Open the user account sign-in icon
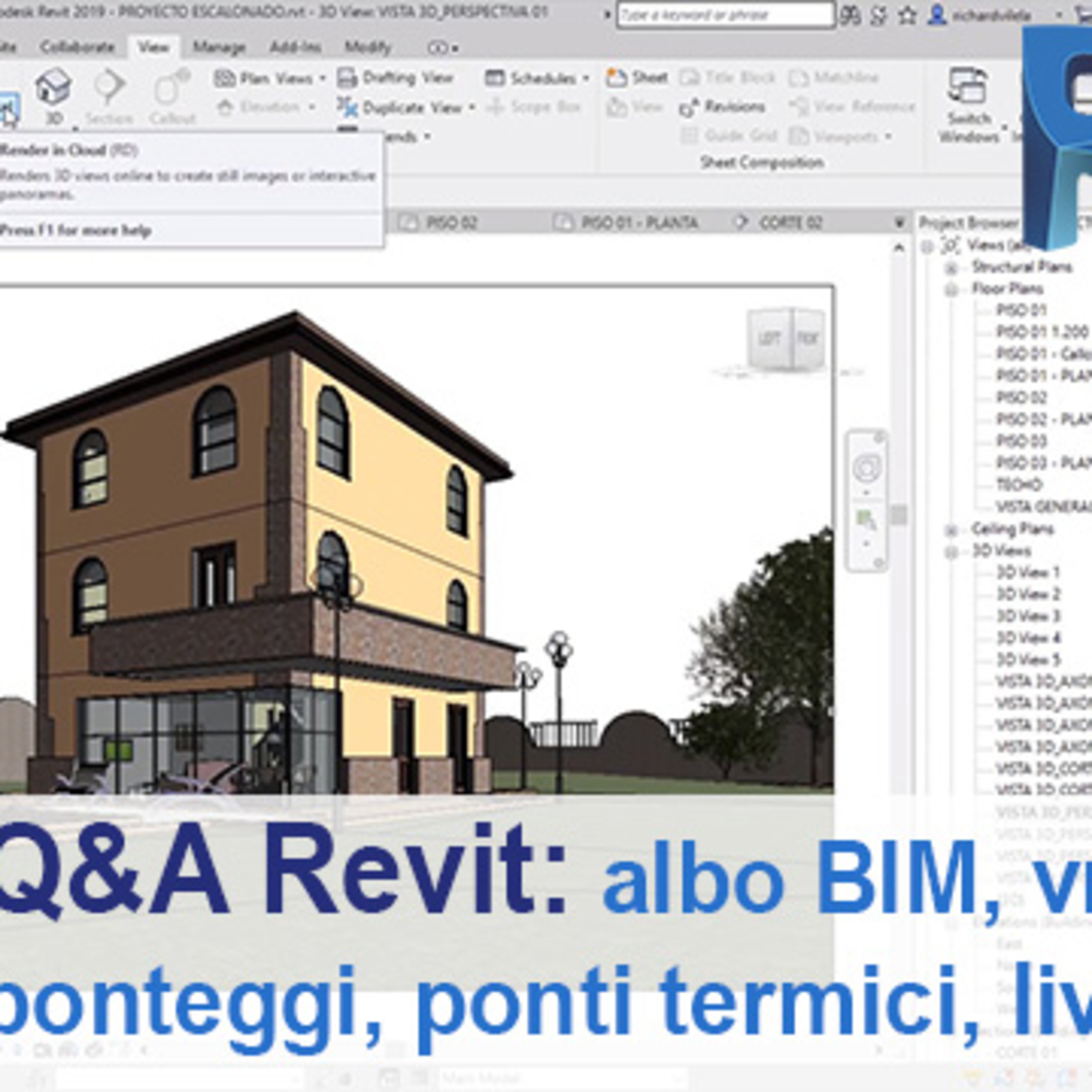Image resolution: width=1092 pixels, height=1092 pixels. coord(937,16)
